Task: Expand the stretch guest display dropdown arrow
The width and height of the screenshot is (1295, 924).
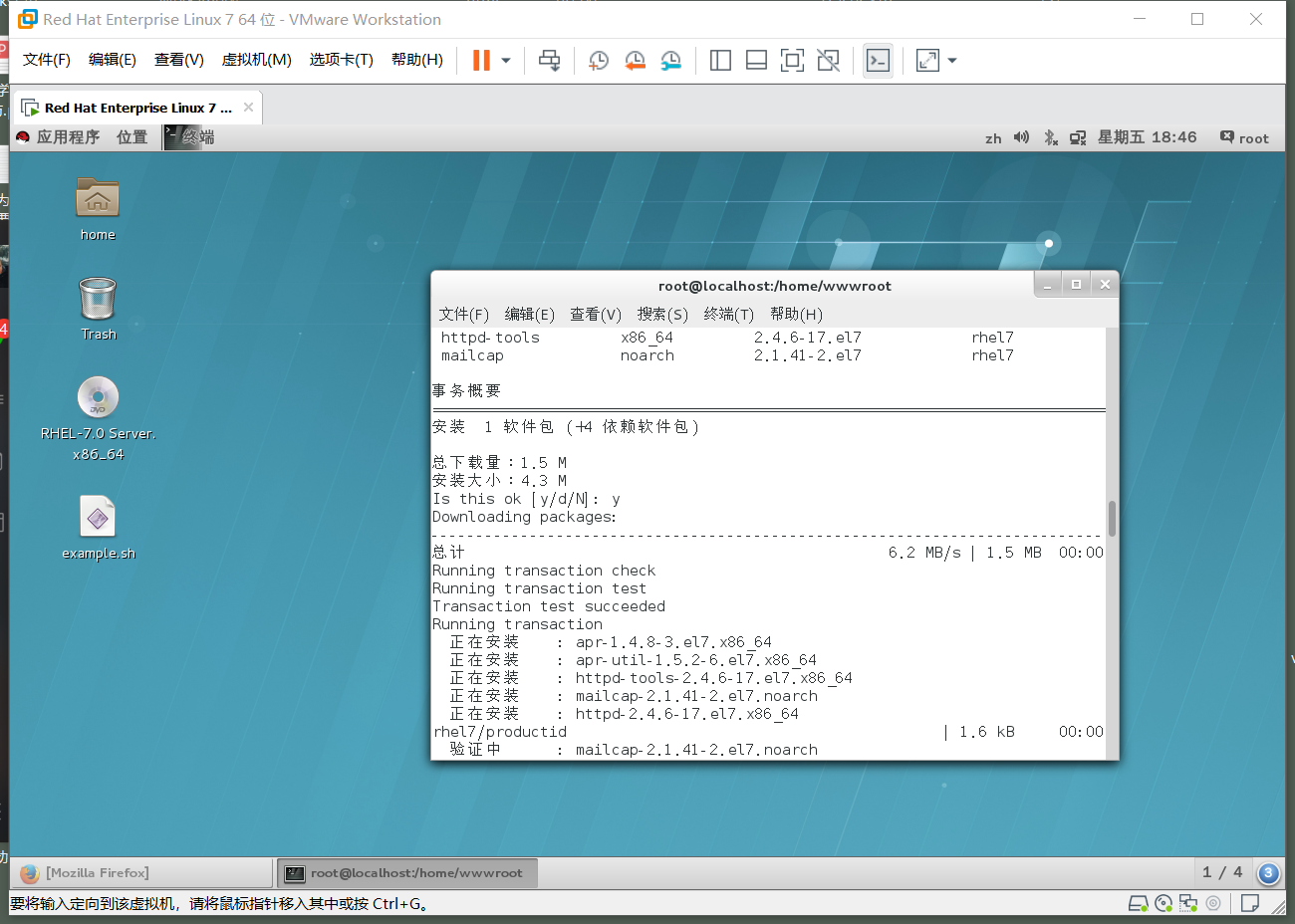Action: click(x=952, y=61)
